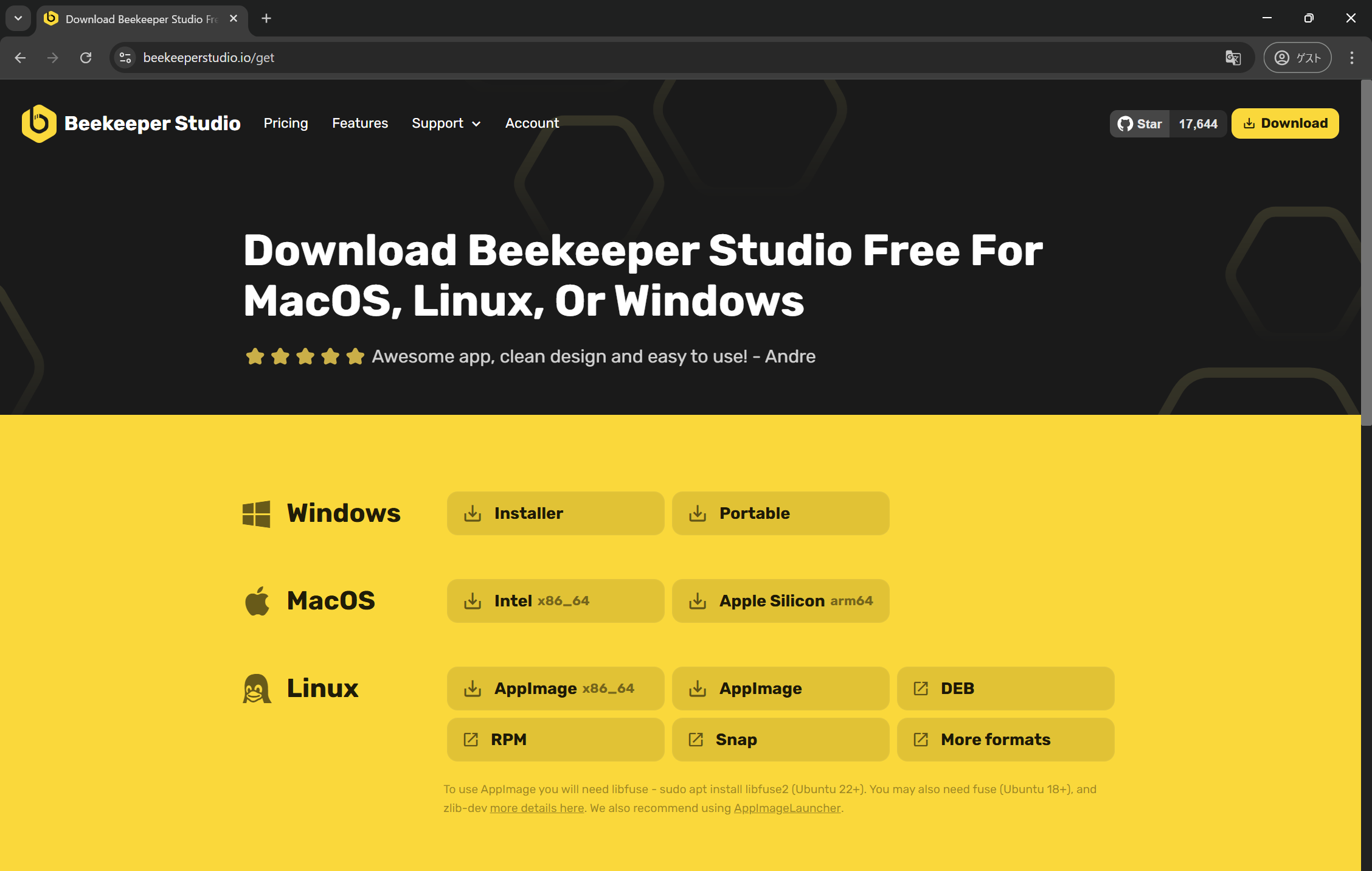
Task: Click the page vertical scrollbar thumb
Action: pyautogui.click(x=1367, y=252)
